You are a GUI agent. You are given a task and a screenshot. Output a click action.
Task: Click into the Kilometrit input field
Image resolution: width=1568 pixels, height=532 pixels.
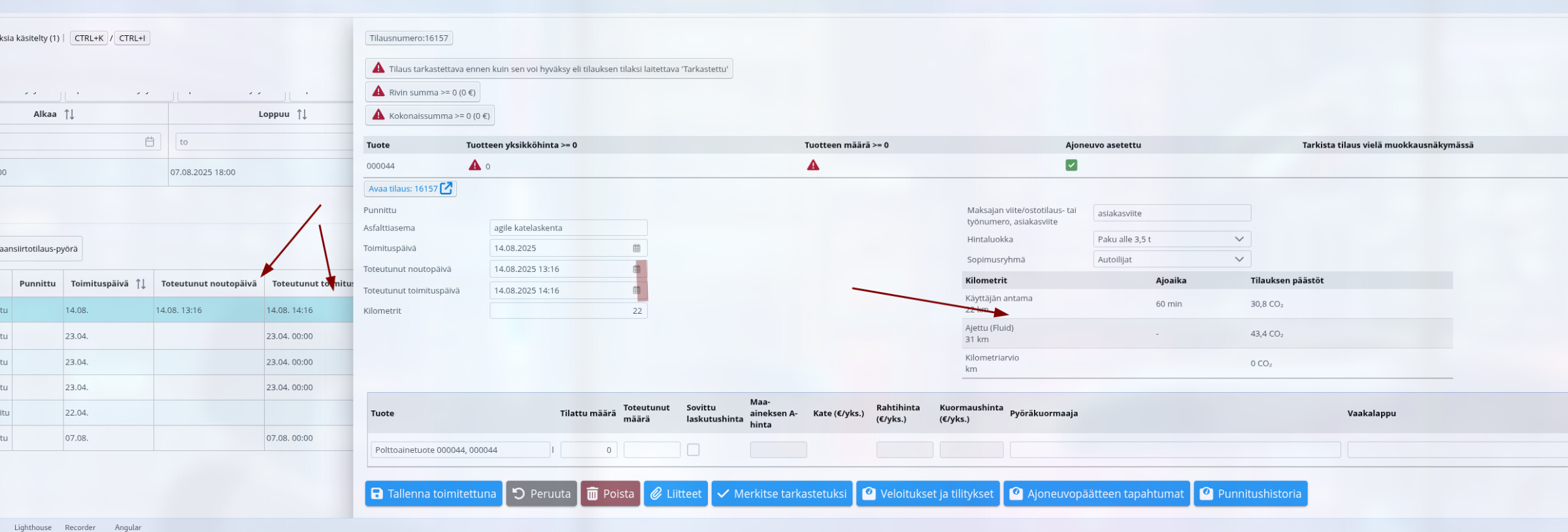tap(567, 311)
